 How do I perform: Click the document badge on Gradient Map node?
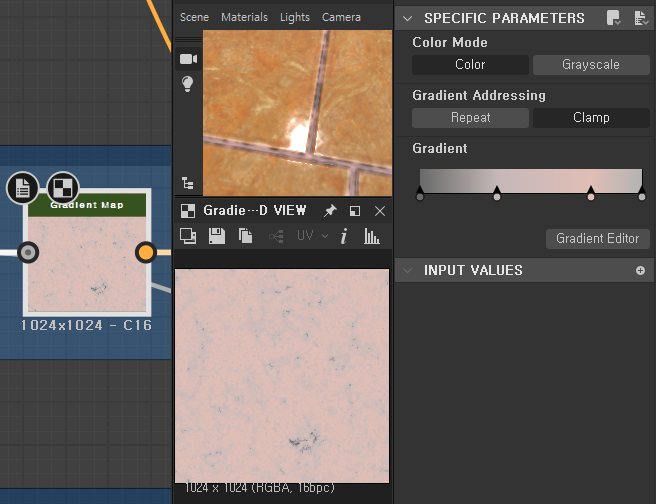tap(23, 188)
